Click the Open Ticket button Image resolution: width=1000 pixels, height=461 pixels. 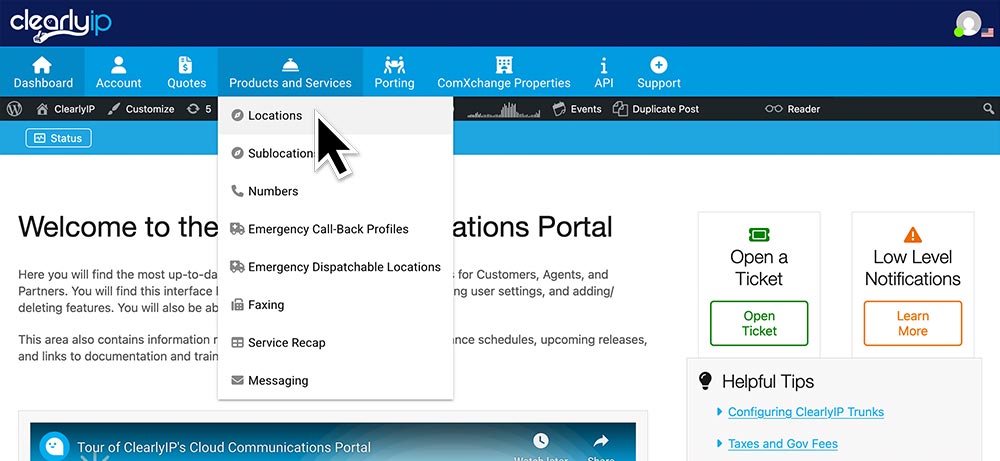(759, 323)
